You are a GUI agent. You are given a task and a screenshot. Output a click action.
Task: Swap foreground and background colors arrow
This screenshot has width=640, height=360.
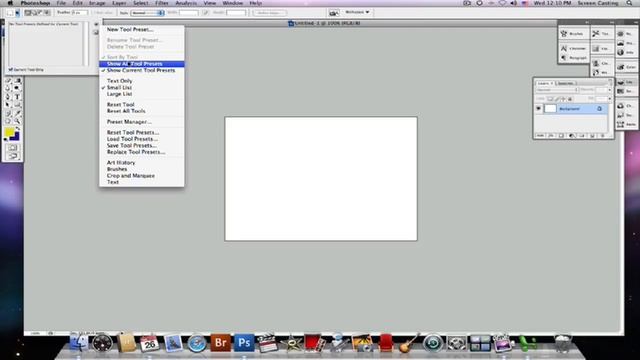click(x=18, y=128)
